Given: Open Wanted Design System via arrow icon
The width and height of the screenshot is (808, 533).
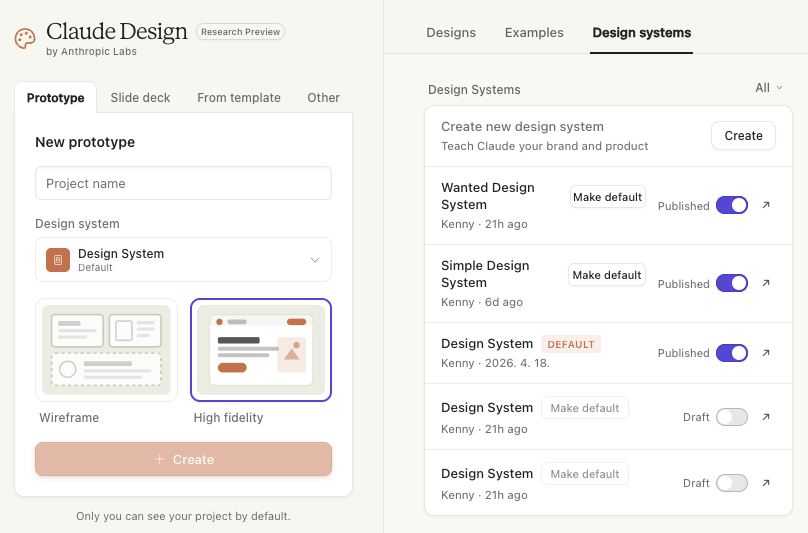Looking at the screenshot, I should tap(766, 205).
